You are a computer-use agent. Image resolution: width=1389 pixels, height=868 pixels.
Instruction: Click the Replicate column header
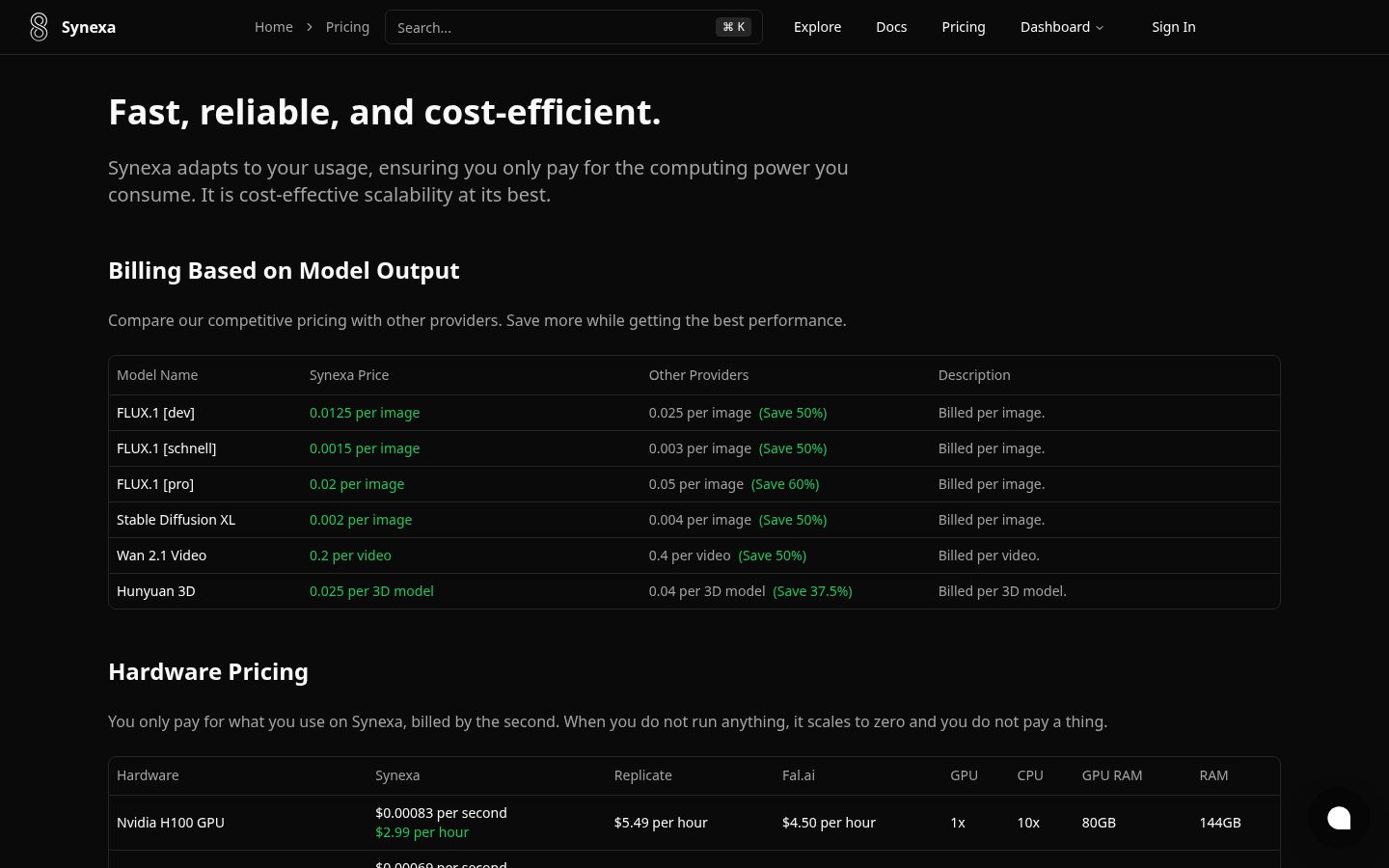click(x=643, y=775)
